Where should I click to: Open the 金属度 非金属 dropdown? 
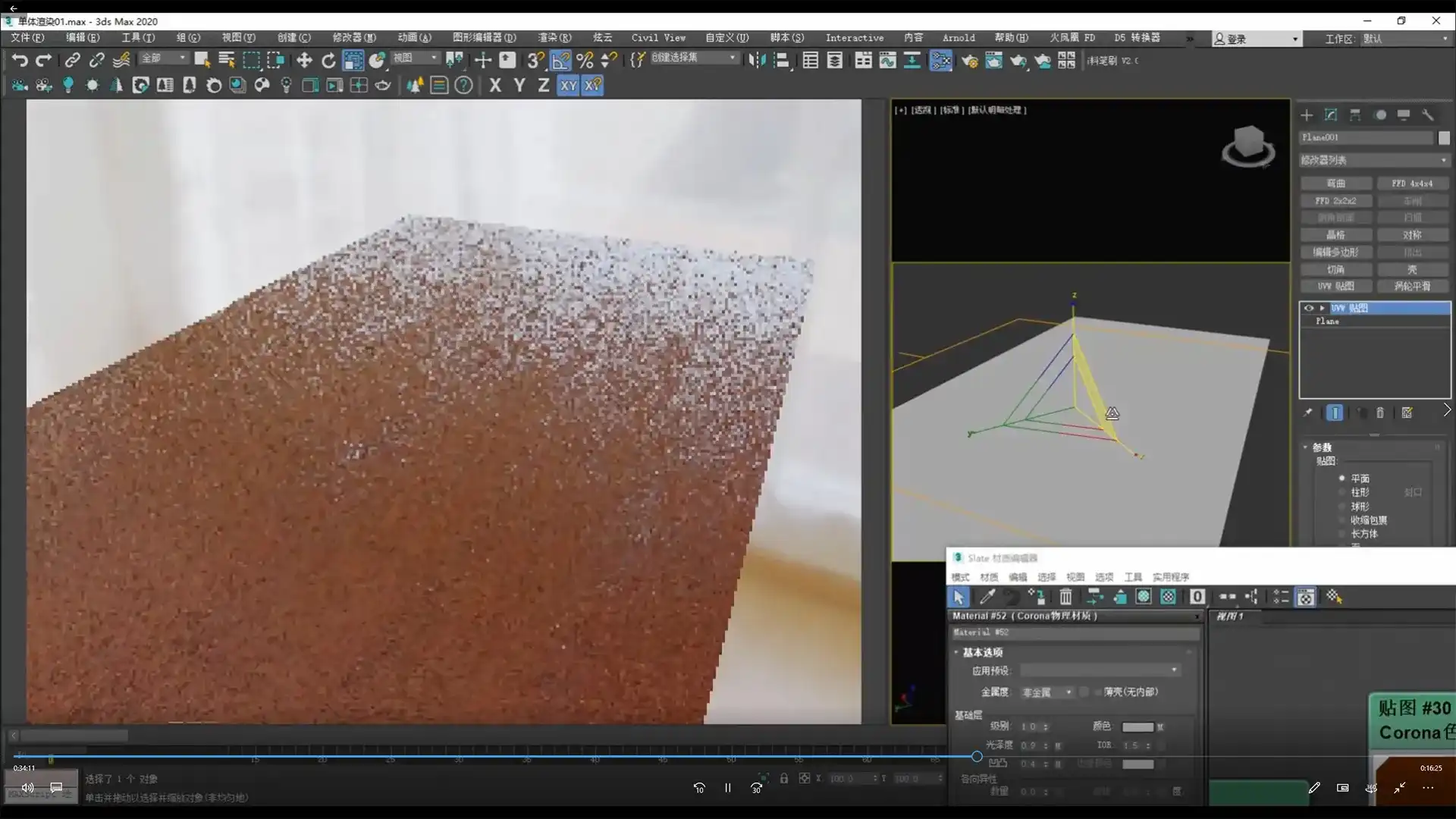(1046, 692)
